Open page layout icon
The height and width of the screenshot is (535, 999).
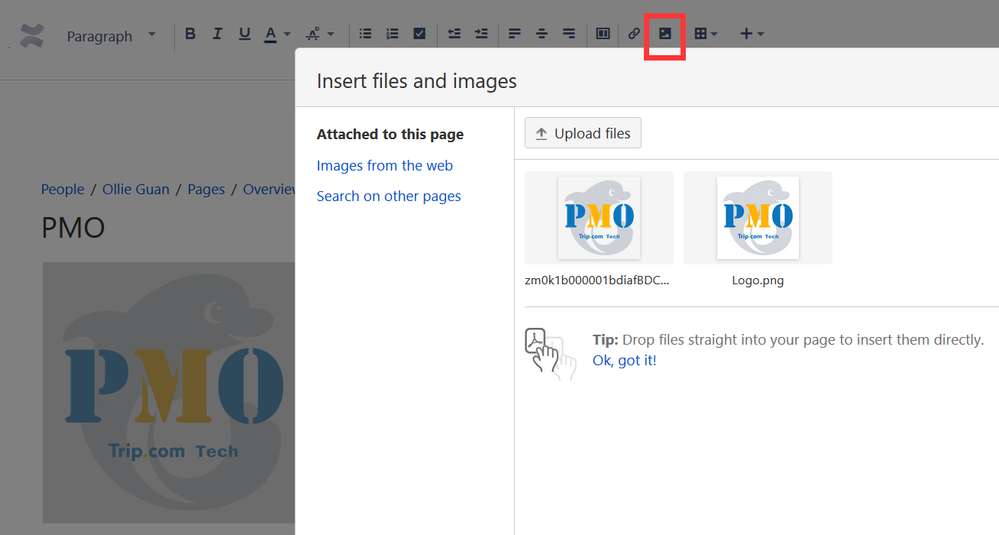(603, 34)
